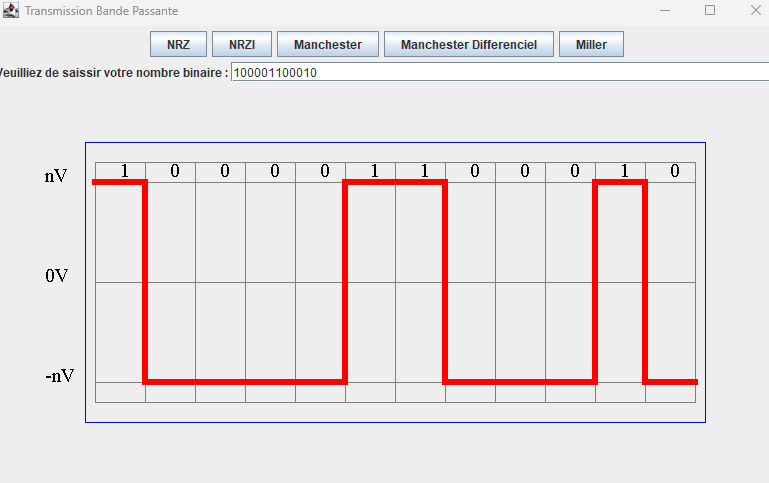Click the NRZ encoding button
This screenshot has height=483, width=769.
[178, 44]
